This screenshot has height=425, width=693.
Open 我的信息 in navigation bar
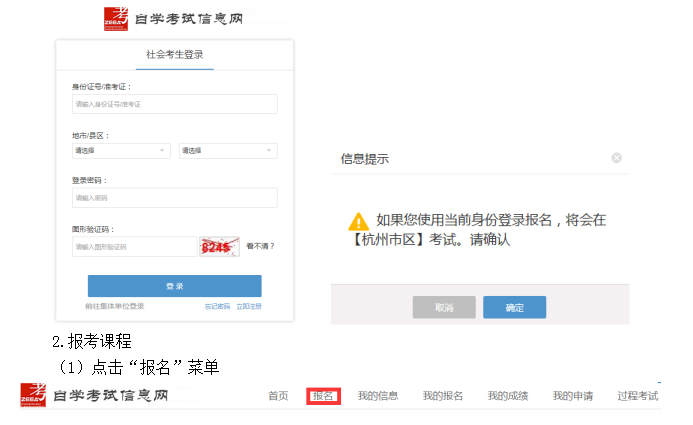378,396
